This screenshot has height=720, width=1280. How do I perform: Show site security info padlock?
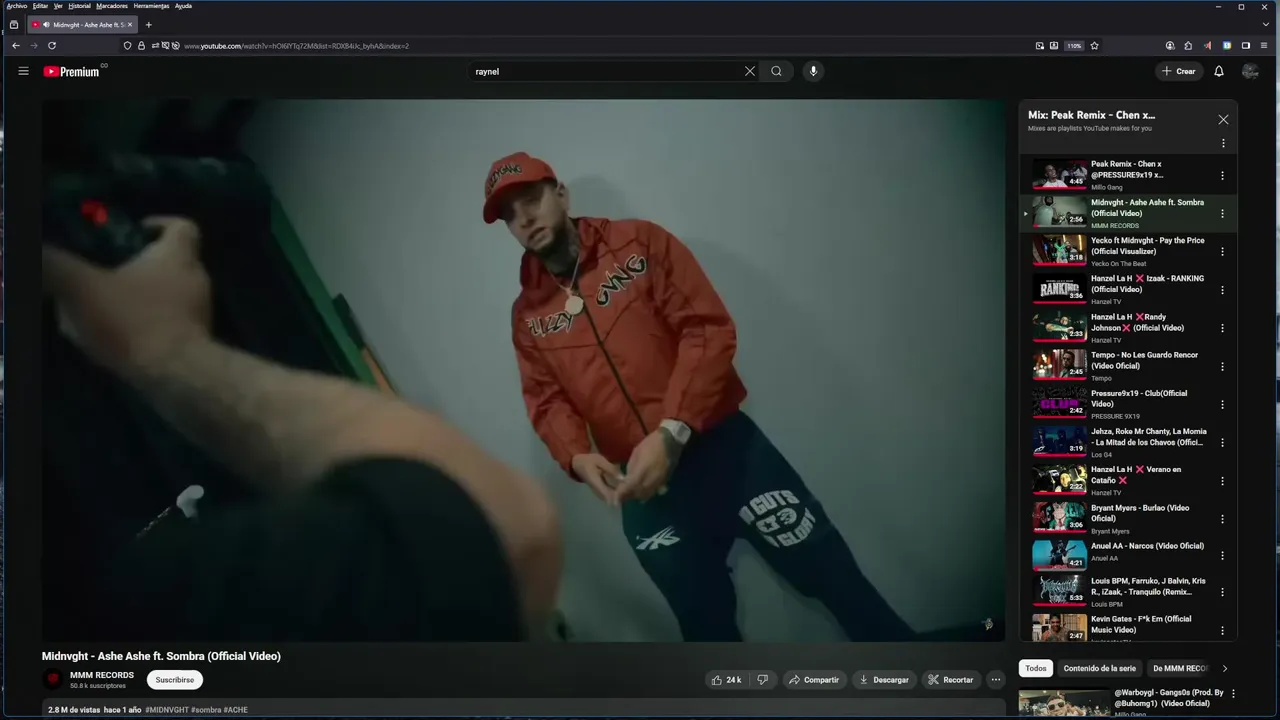tap(141, 45)
